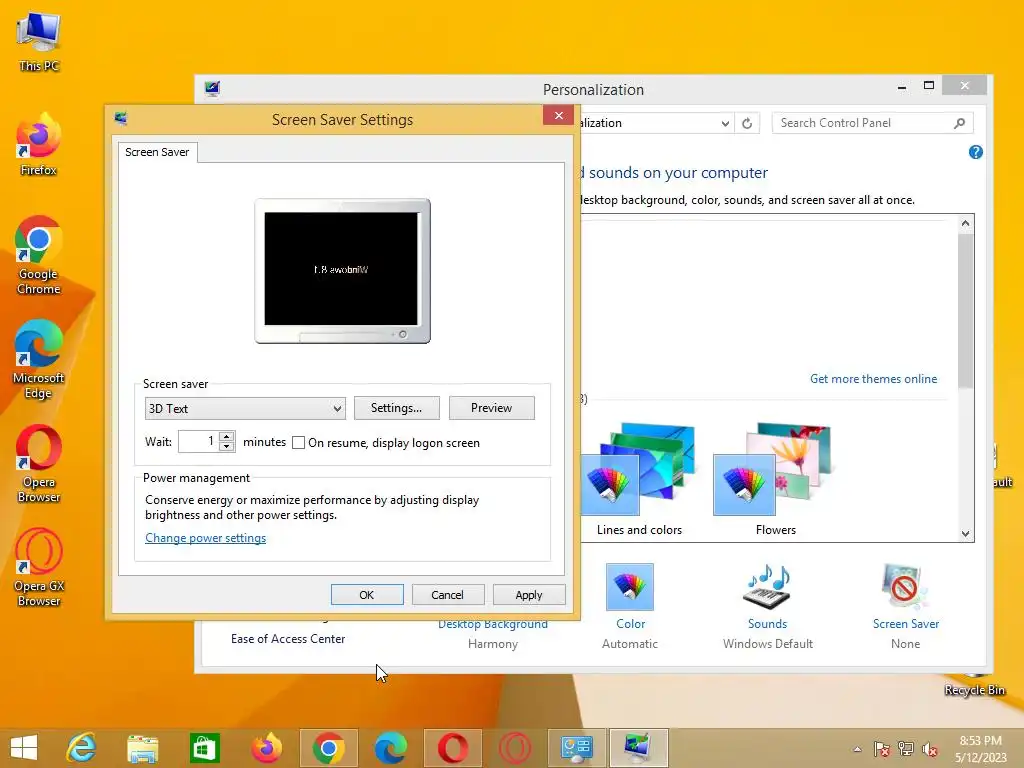This screenshot has height=768, width=1024.
Task: Open Edge from the taskbar
Action: click(x=391, y=748)
